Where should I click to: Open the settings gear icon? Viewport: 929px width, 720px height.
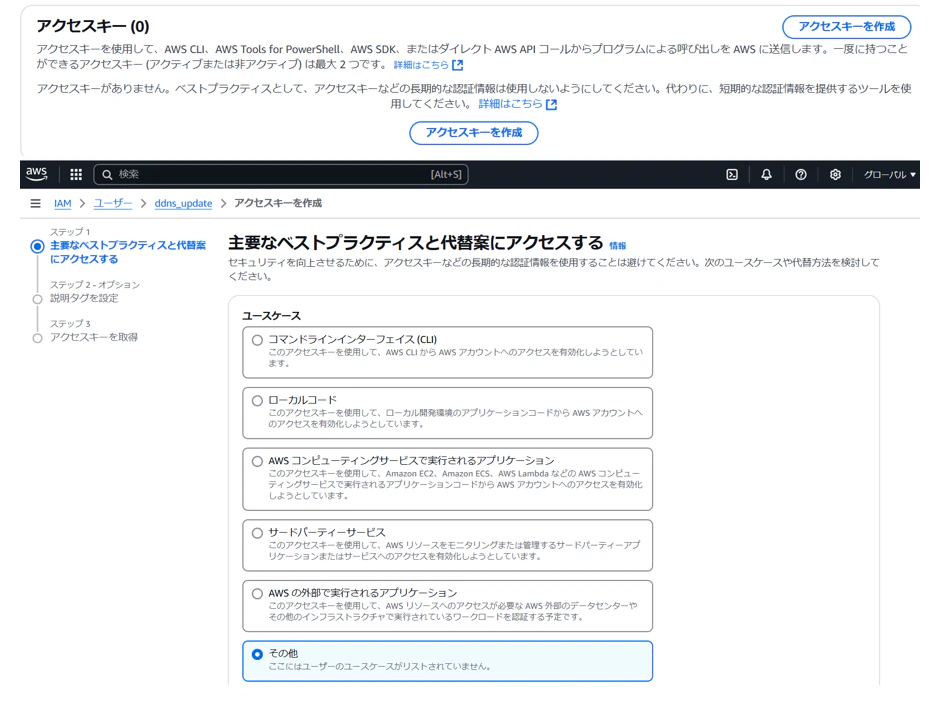point(835,174)
